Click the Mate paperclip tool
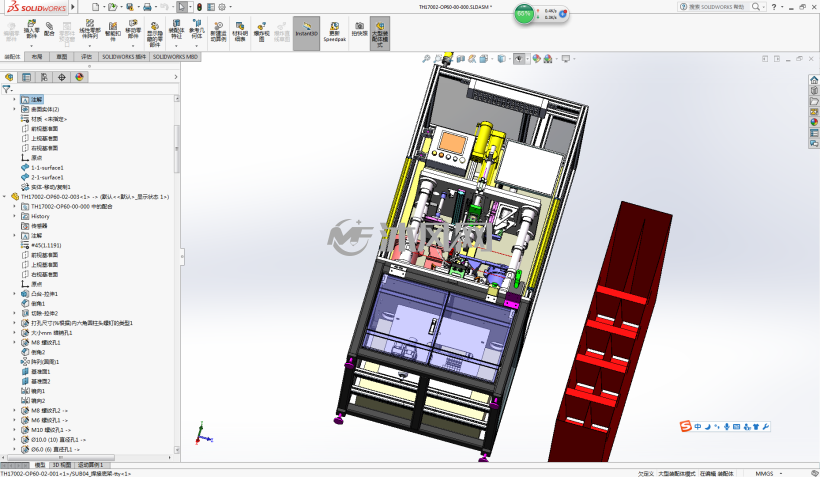820x477 pixels. pos(49,28)
